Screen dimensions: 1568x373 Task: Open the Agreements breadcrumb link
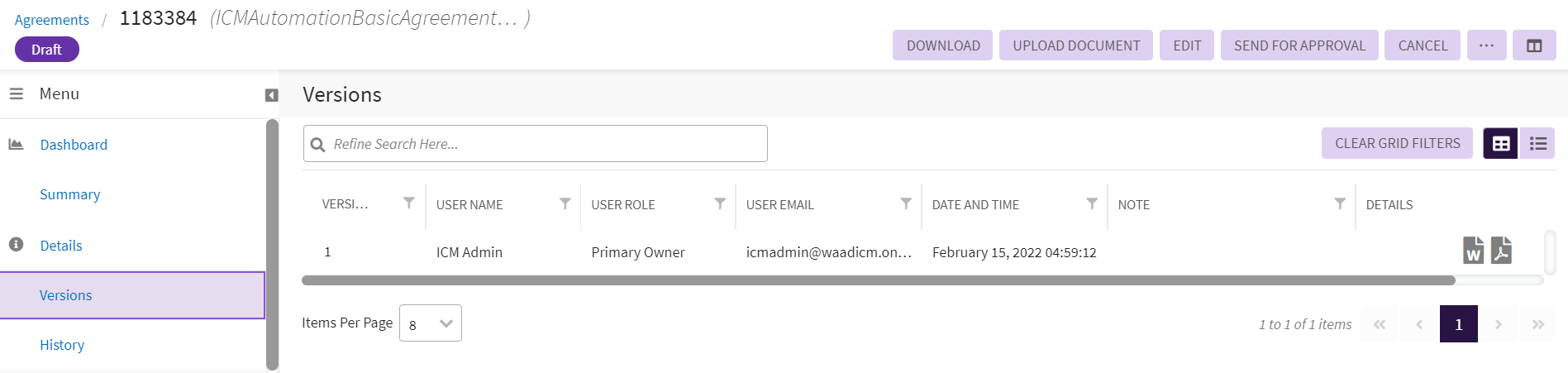(51, 20)
